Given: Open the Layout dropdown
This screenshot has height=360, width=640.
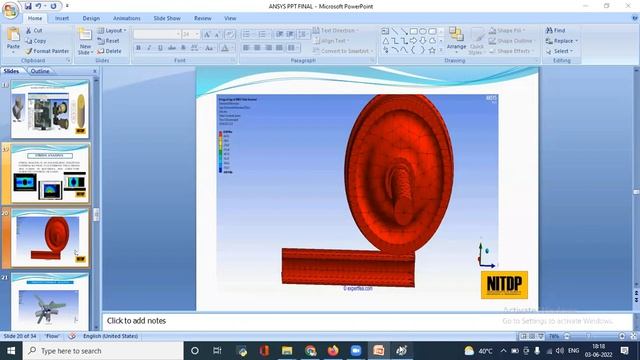Looking at the screenshot, I should 112,31.
